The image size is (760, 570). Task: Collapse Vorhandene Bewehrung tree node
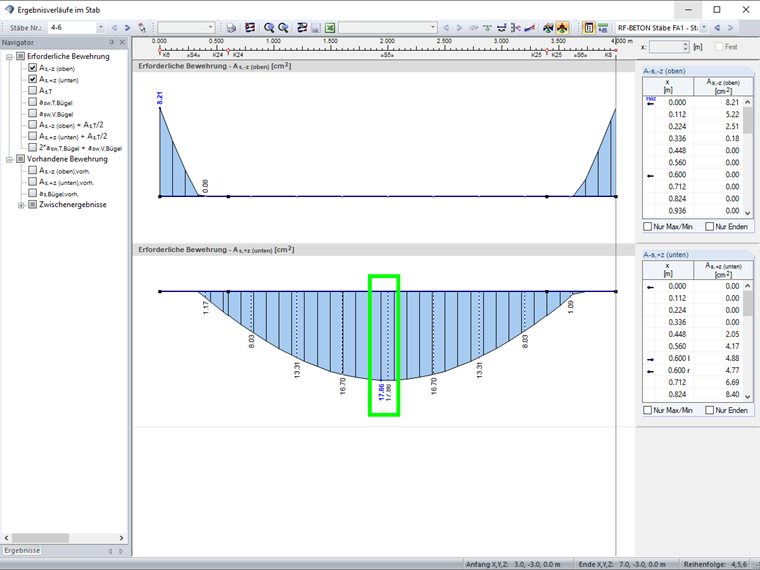(x=9, y=159)
